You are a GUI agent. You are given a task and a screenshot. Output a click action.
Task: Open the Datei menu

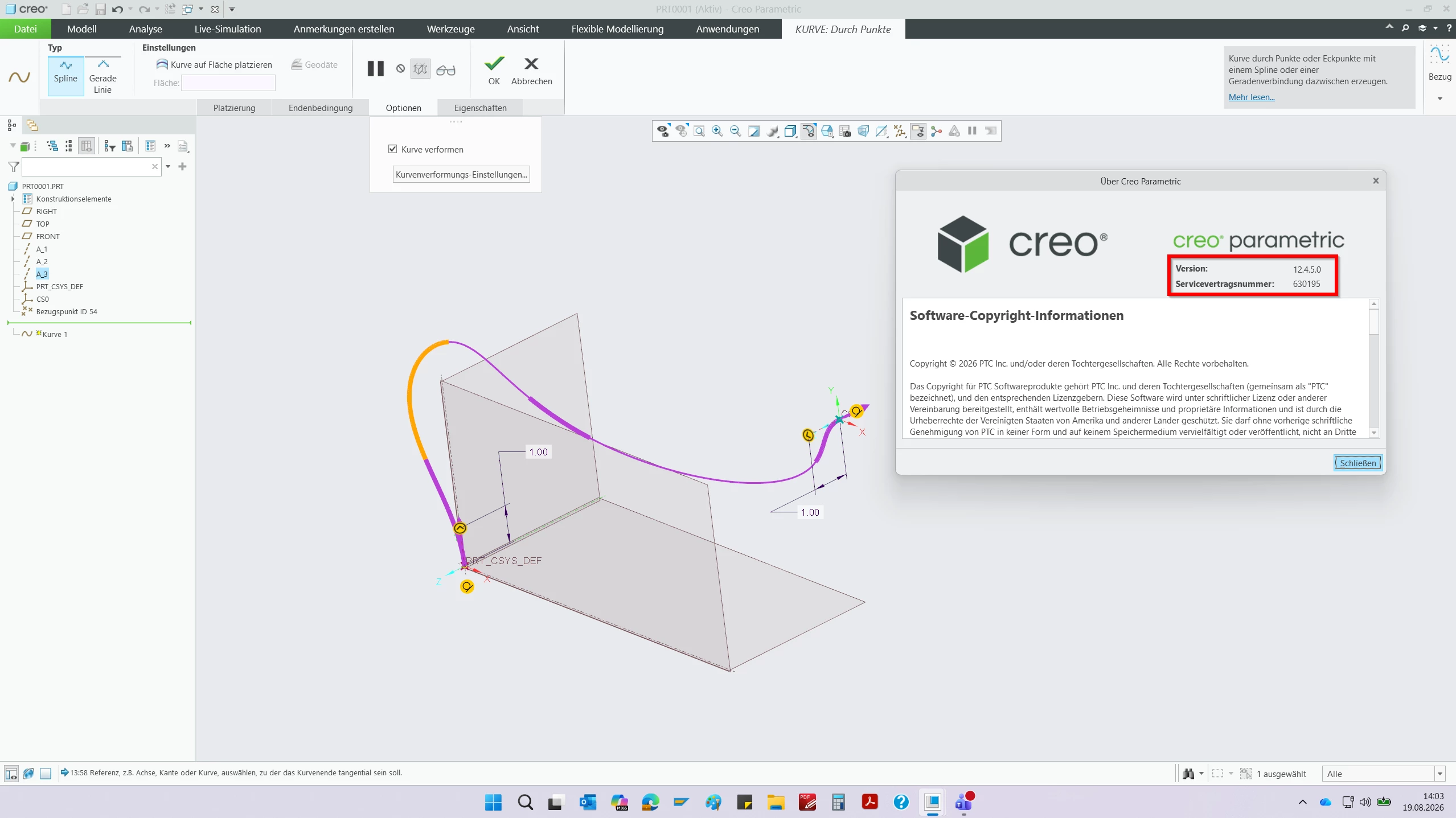26,29
